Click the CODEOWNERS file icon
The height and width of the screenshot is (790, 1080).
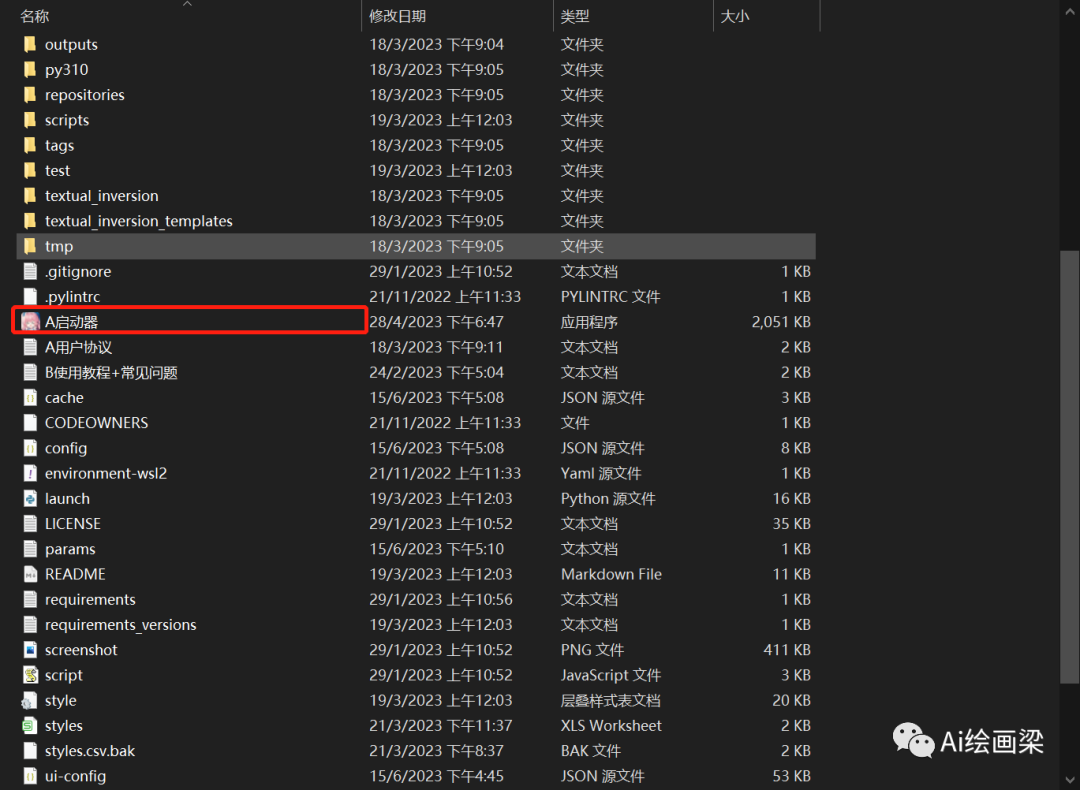point(30,423)
